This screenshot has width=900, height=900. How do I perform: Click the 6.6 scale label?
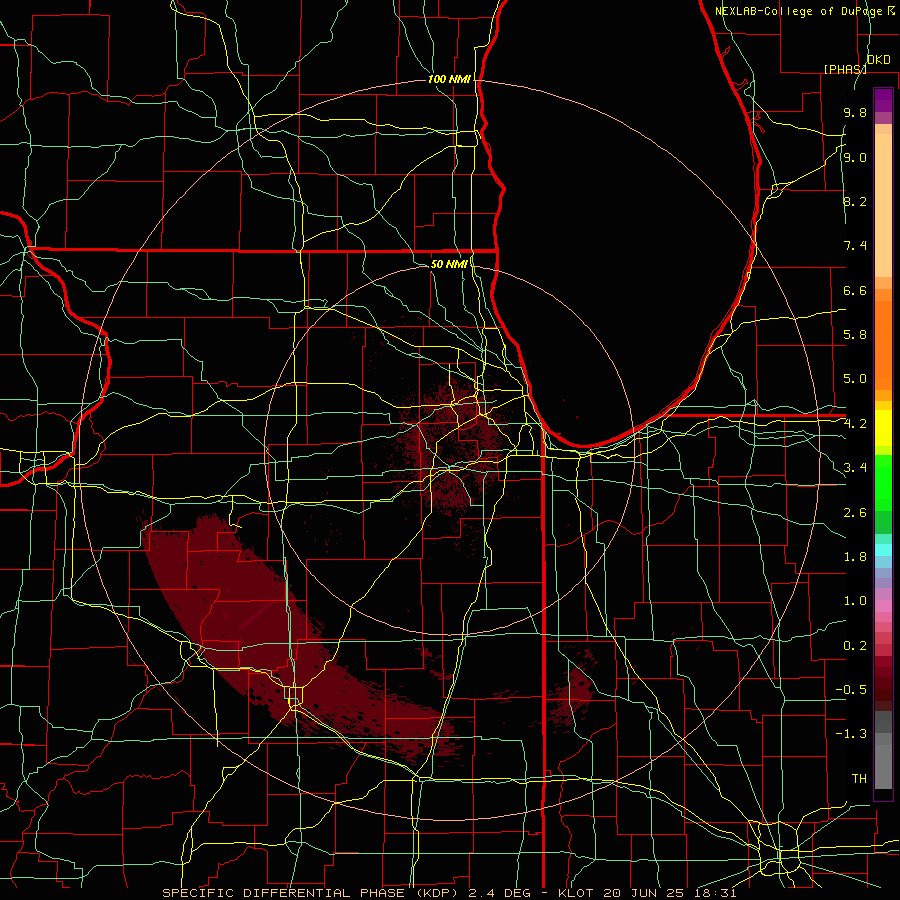(x=855, y=290)
